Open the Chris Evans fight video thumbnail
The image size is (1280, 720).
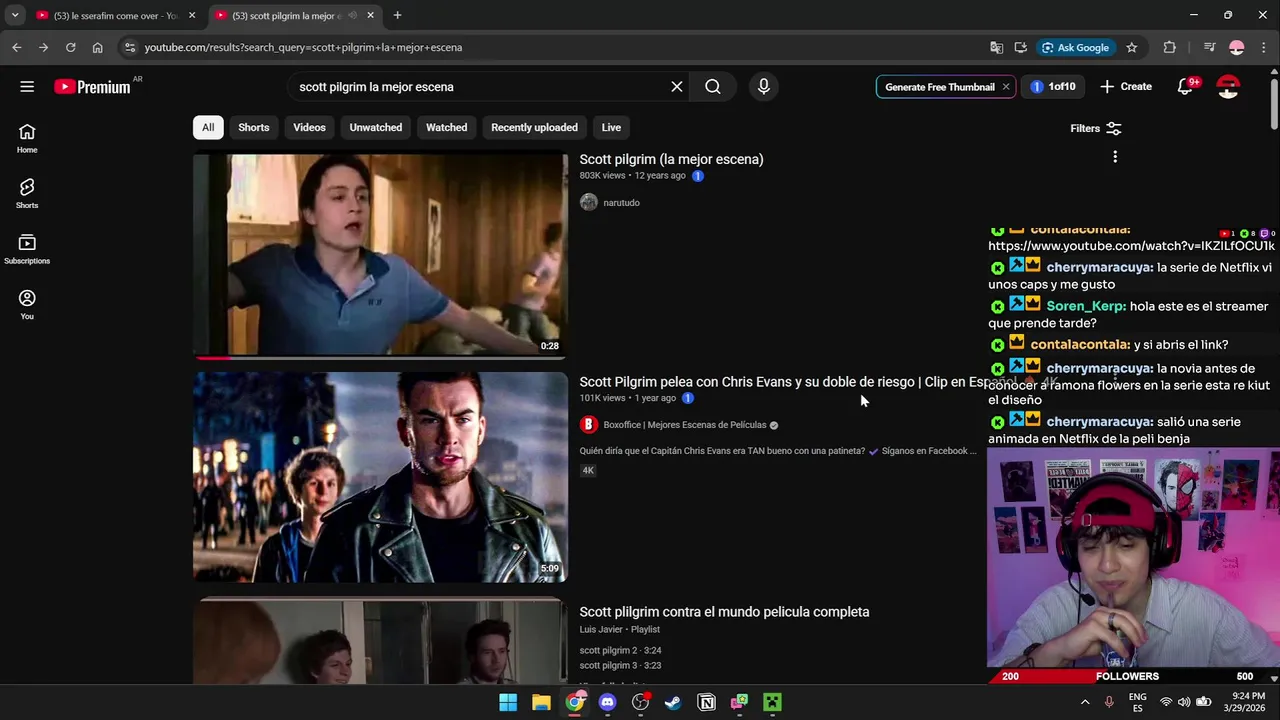point(380,477)
